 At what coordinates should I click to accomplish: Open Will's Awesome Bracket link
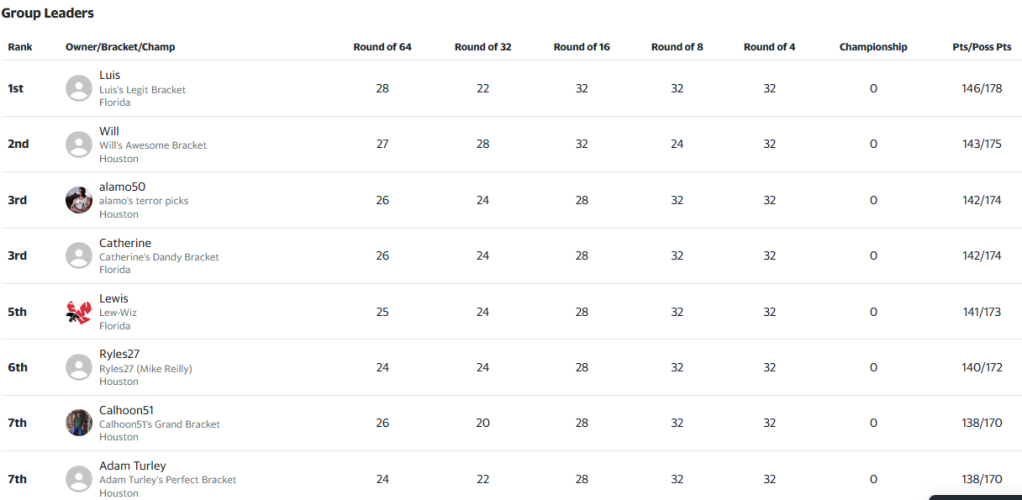[x=153, y=145]
